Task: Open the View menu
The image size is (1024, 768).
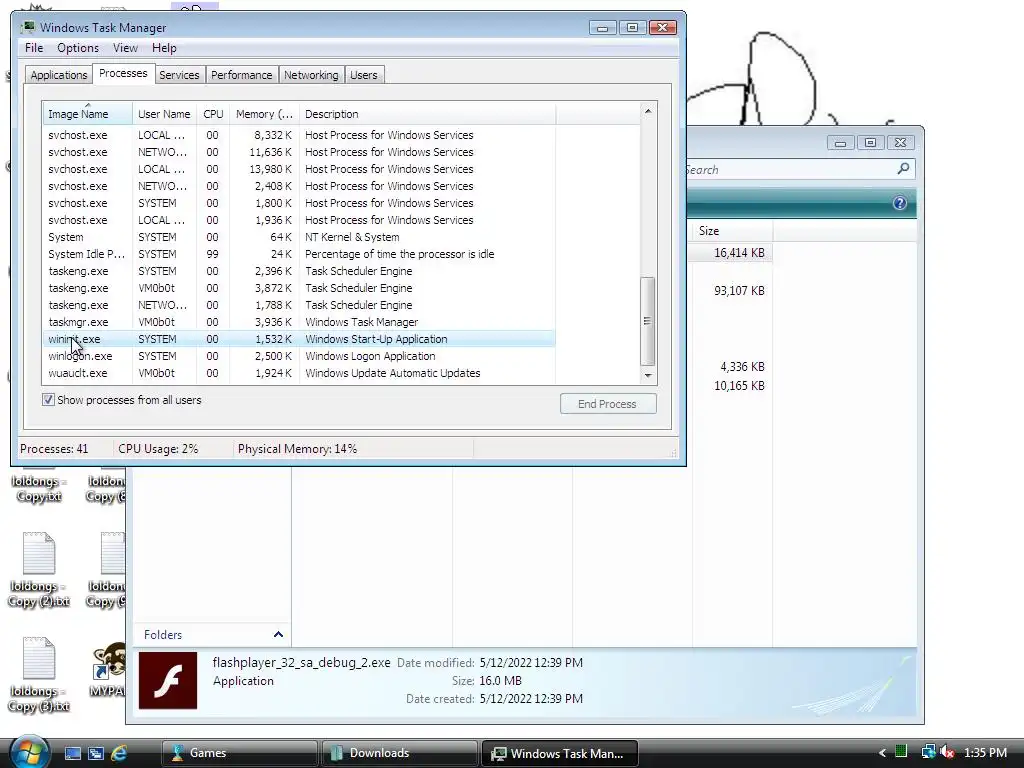Action: tap(125, 48)
